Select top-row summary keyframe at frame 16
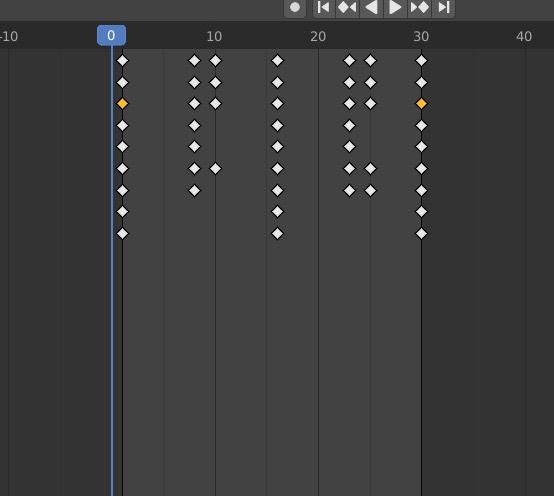This screenshot has width=554, height=496. point(277,60)
